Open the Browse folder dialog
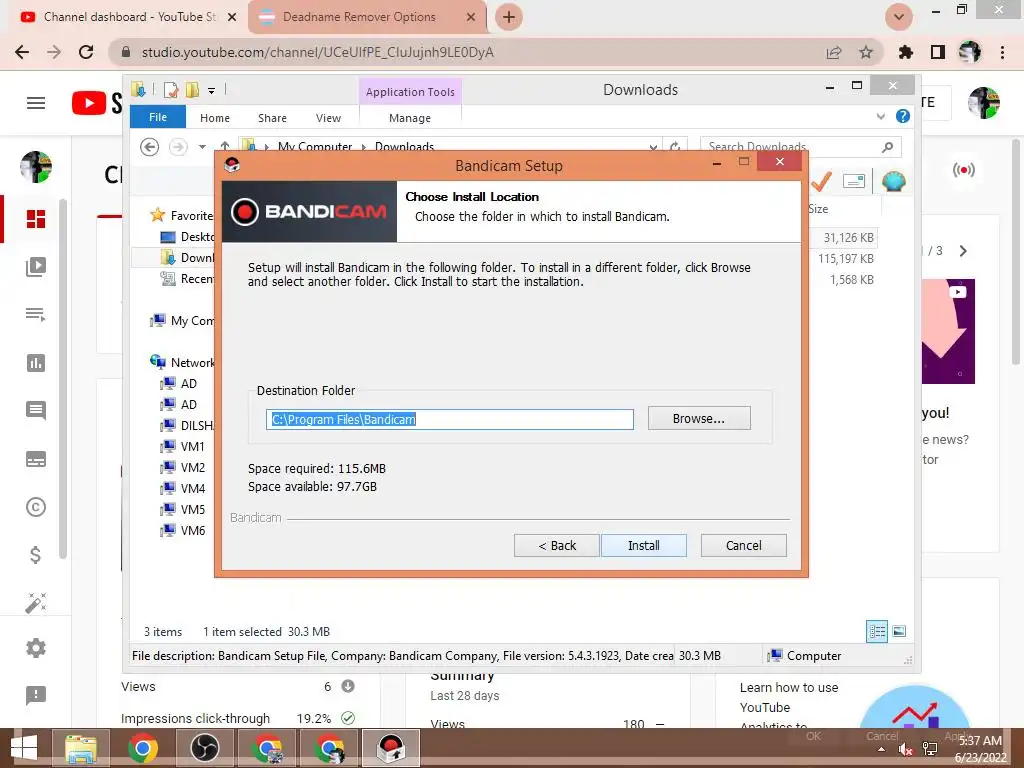Viewport: 1024px width, 768px height. [699, 419]
